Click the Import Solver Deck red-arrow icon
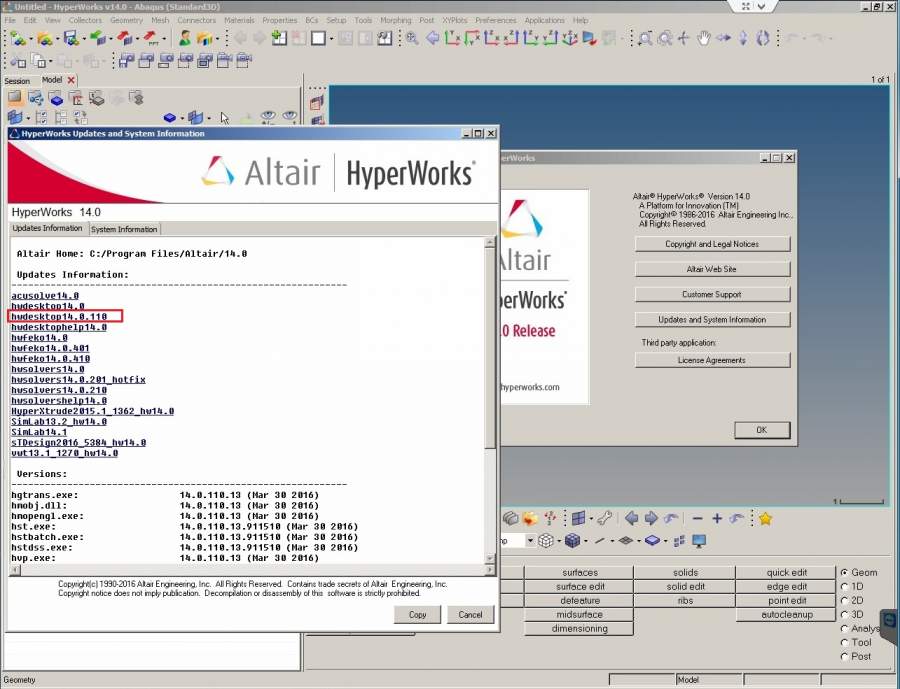Screen dimensions: 900x689 tap(125, 38)
